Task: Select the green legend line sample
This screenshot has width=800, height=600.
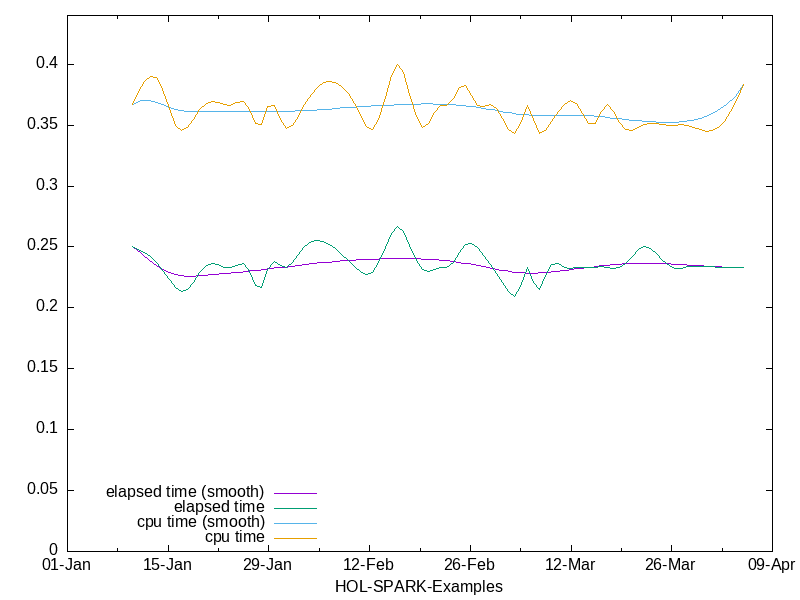Action: 294,507
